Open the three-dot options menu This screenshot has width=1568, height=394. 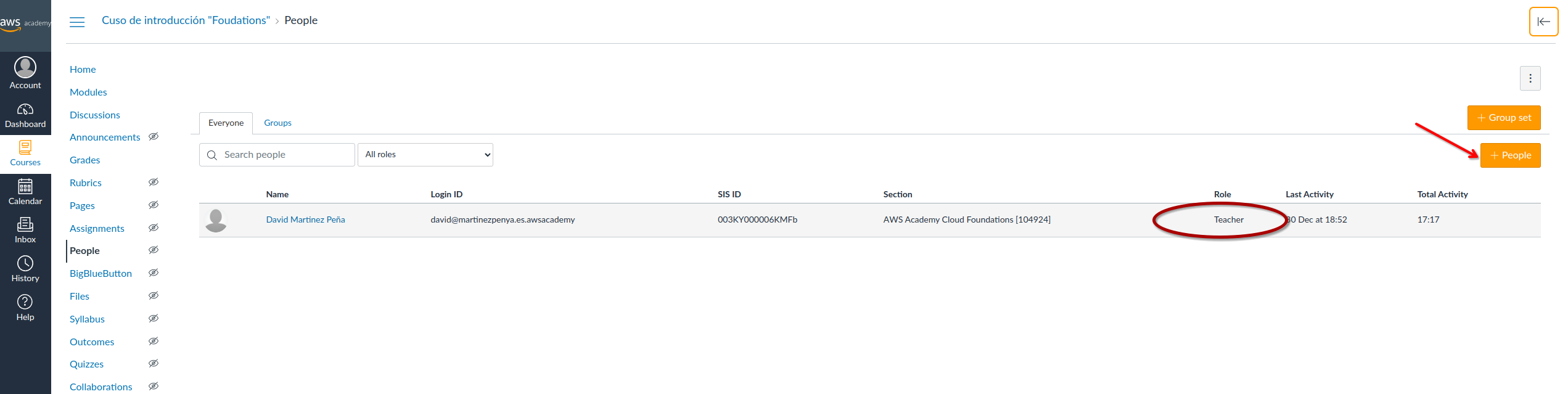[1530, 78]
